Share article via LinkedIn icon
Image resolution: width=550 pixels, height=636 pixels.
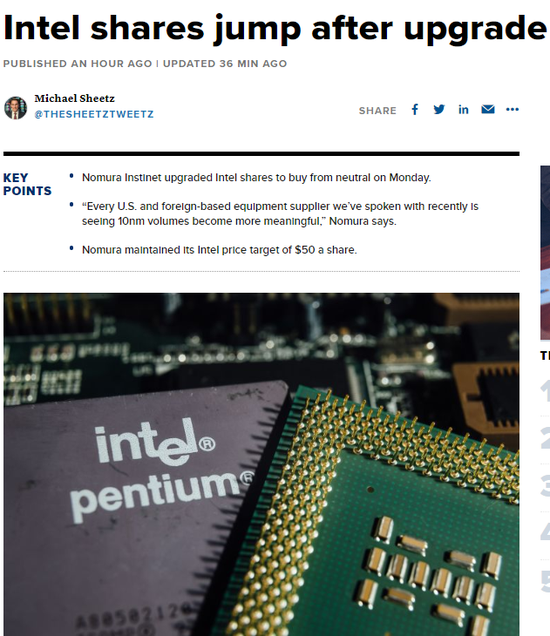[463, 110]
